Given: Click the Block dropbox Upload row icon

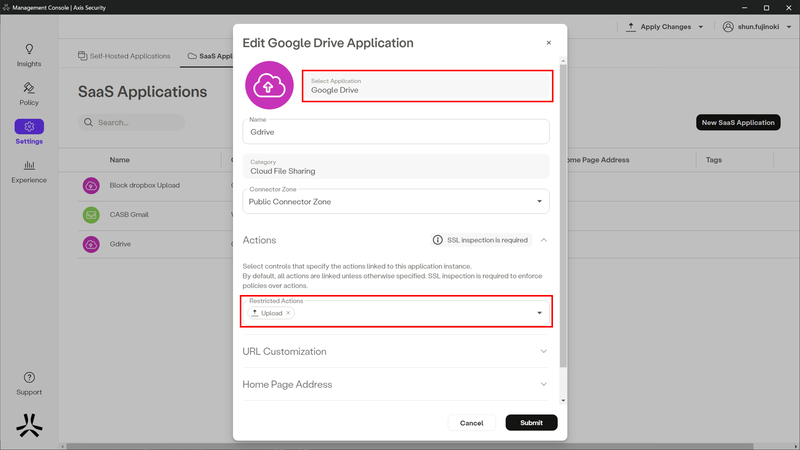Looking at the screenshot, I should [91, 186].
